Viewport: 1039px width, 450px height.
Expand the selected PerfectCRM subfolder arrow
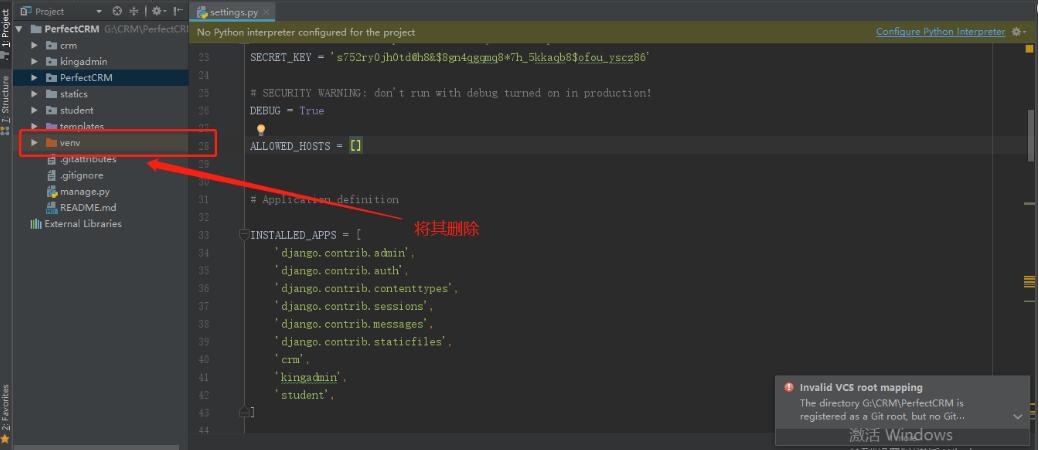(34, 78)
